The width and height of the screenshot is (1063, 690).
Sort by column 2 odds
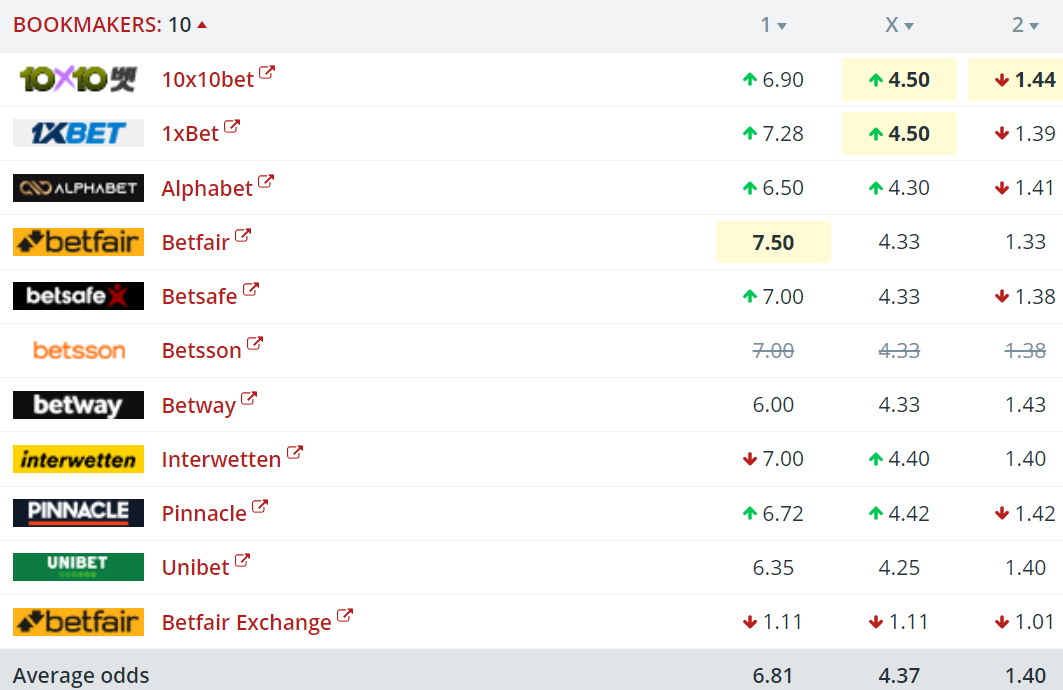pos(1025,25)
